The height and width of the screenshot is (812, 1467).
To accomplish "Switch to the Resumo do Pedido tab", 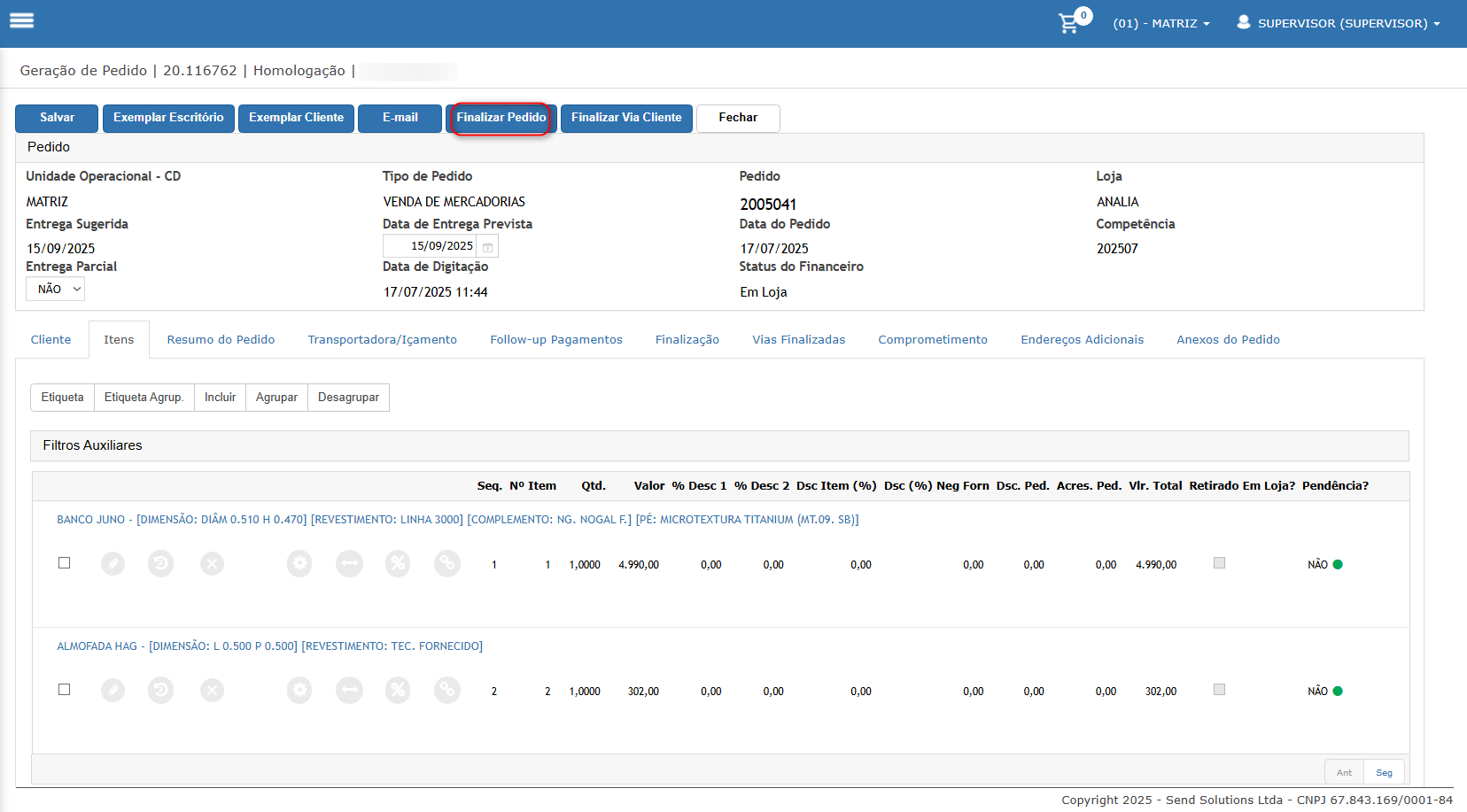I will [221, 340].
